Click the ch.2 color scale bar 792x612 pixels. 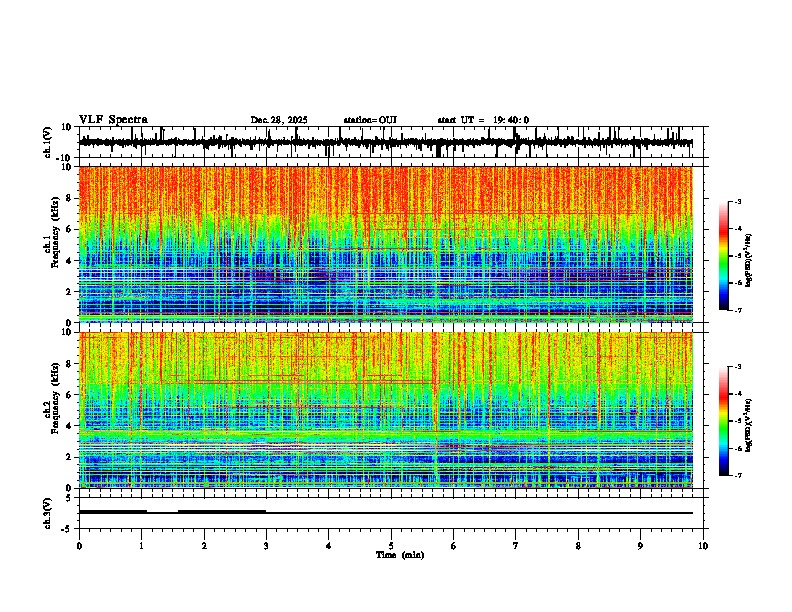tap(723, 421)
